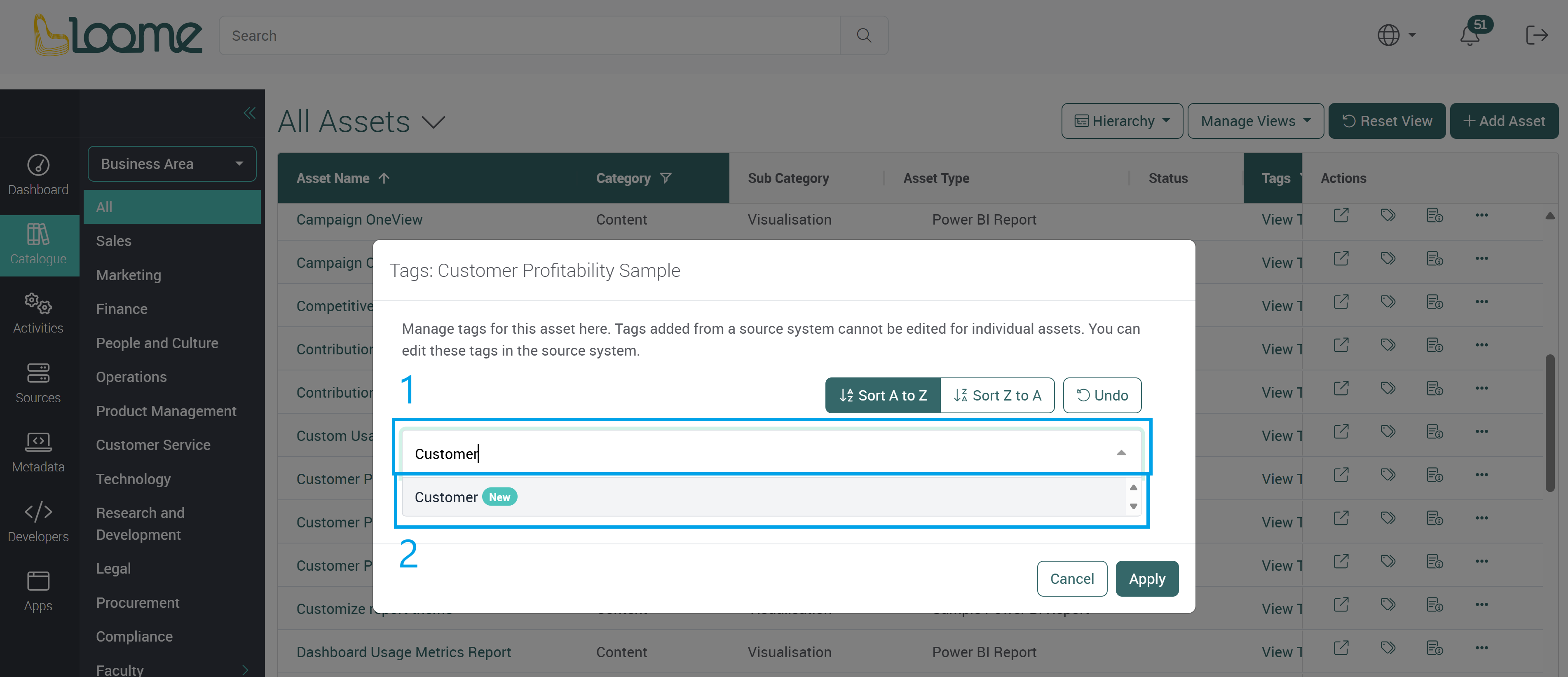Open the Apps section

tap(38, 592)
